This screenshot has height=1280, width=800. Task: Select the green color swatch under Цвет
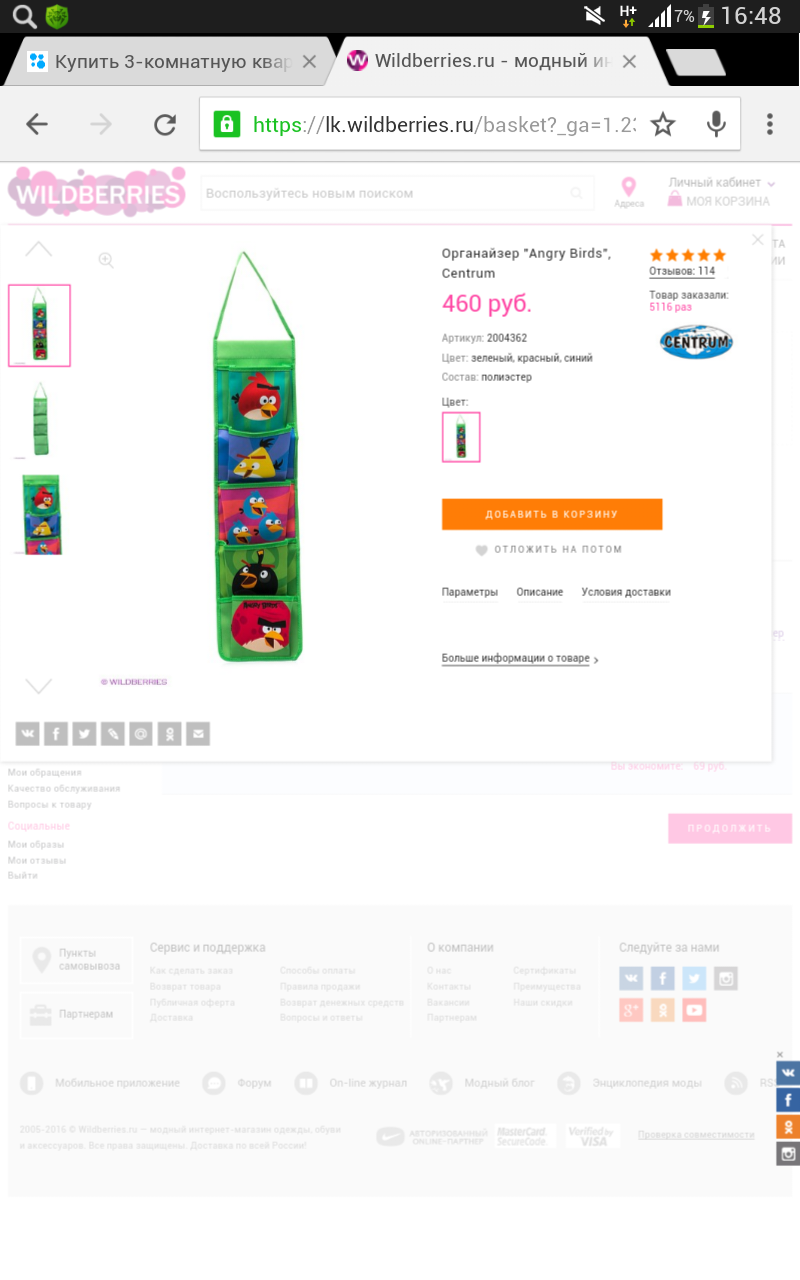point(461,437)
